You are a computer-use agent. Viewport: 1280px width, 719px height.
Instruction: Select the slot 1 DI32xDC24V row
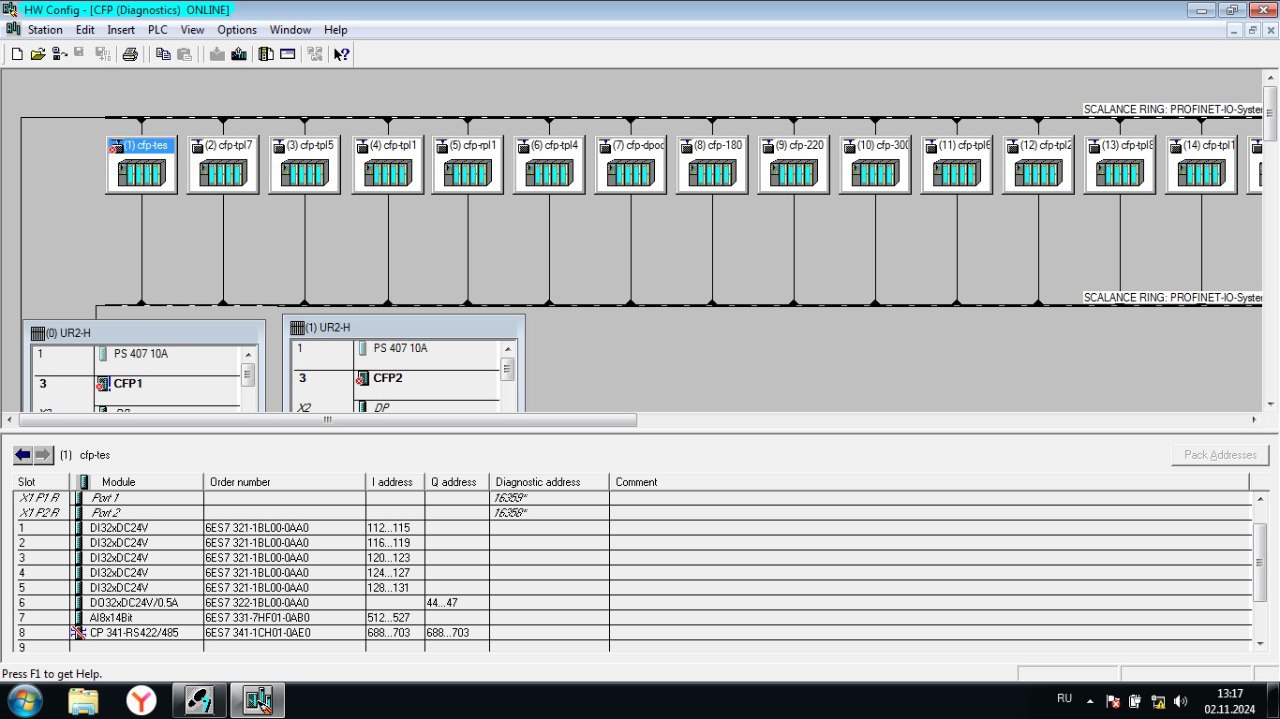[x=631, y=528]
